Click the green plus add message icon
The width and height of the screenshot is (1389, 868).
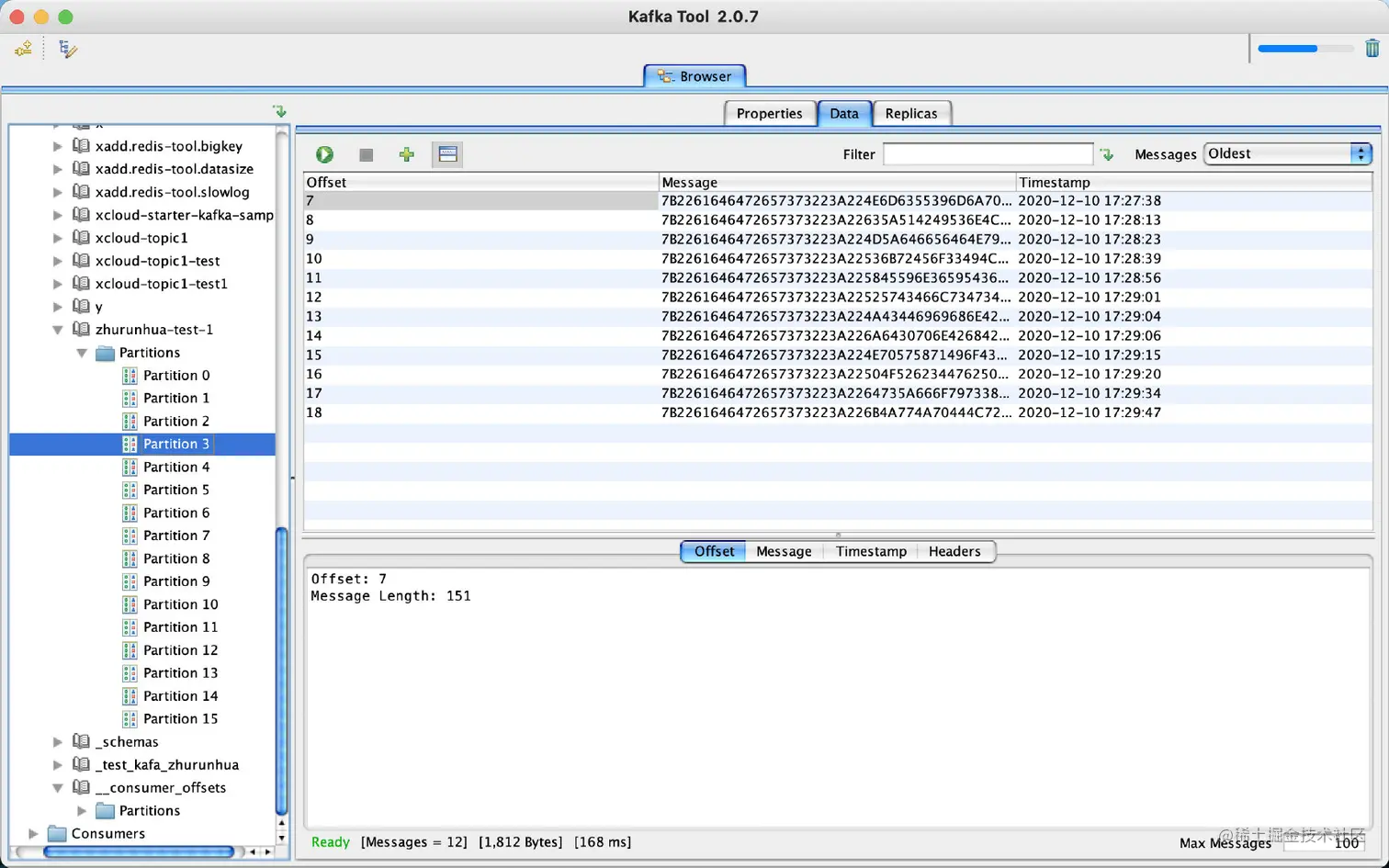pyautogui.click(x=406, y=154)
